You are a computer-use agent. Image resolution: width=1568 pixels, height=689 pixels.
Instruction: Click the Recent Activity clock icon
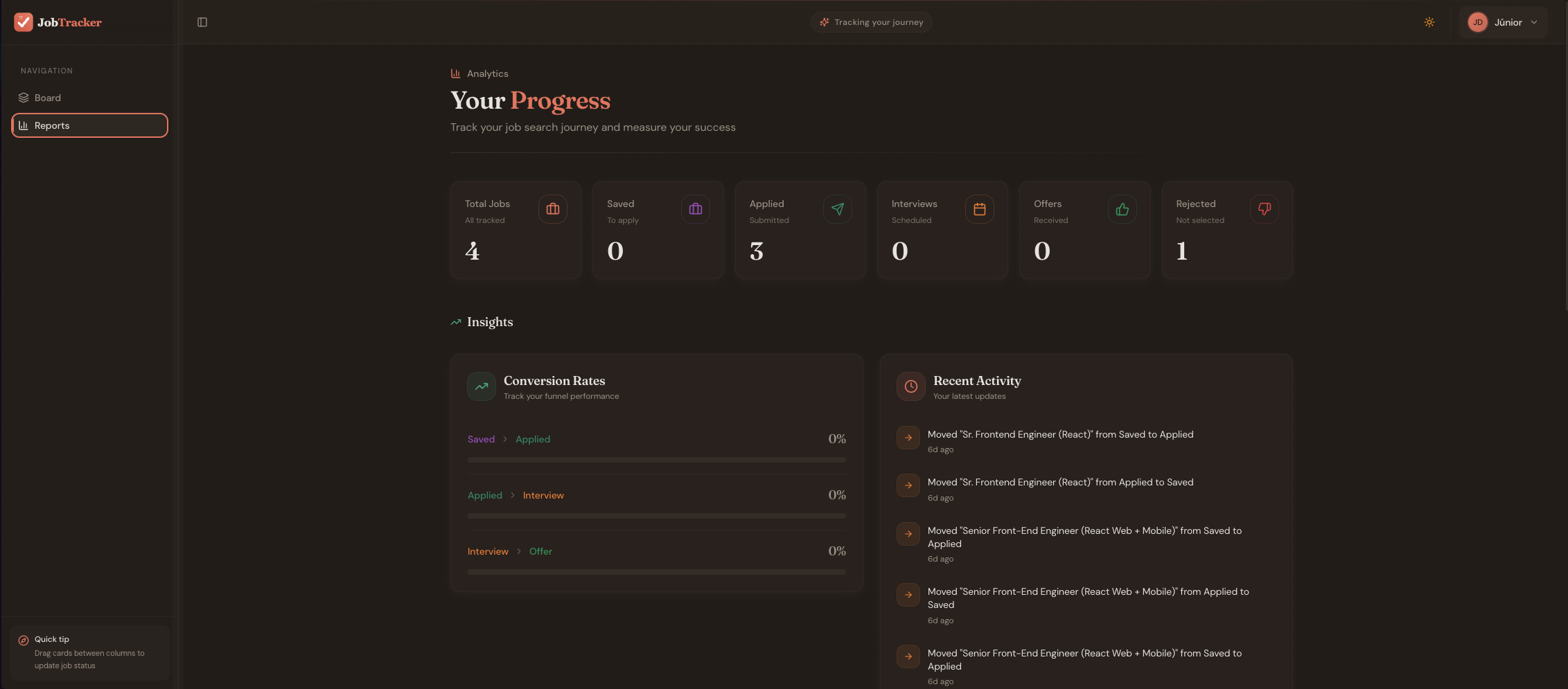coord(910,386)
